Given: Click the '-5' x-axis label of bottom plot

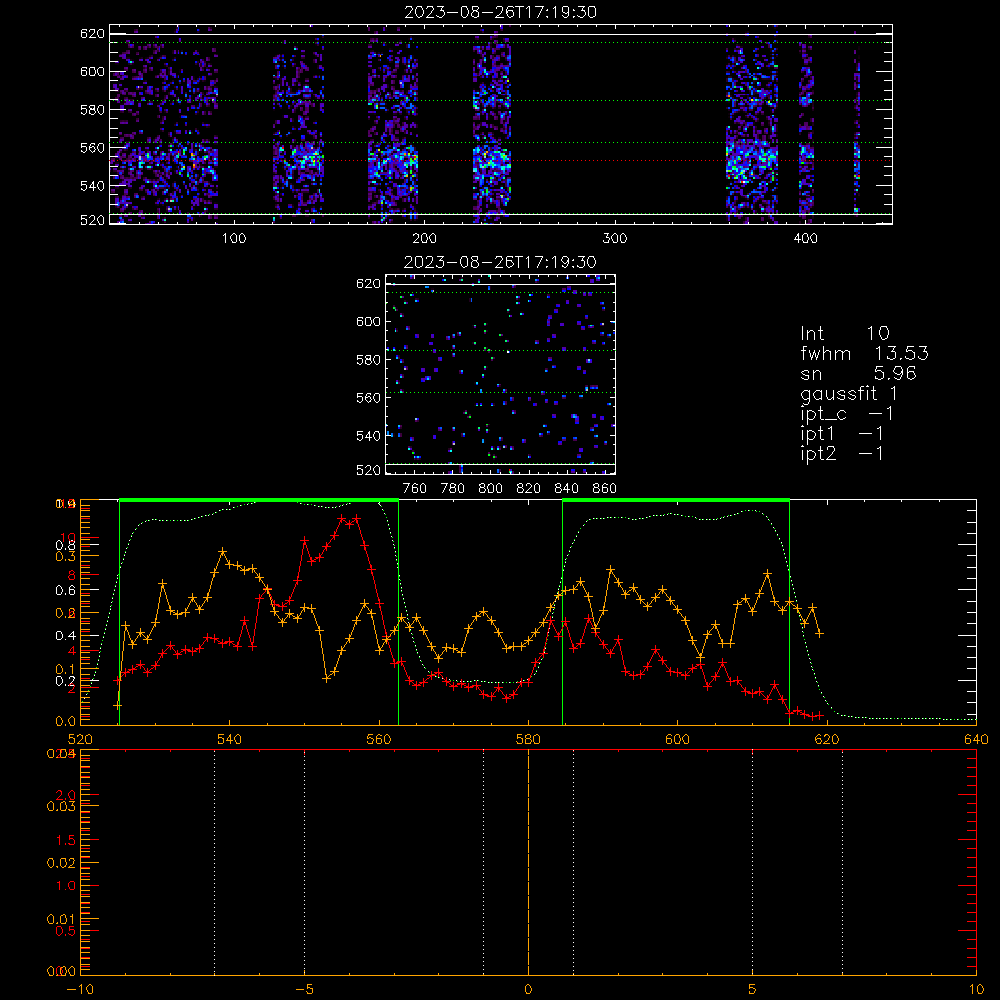Looking at the screenshot, I should pyautogui.click(x=305, y=989).
